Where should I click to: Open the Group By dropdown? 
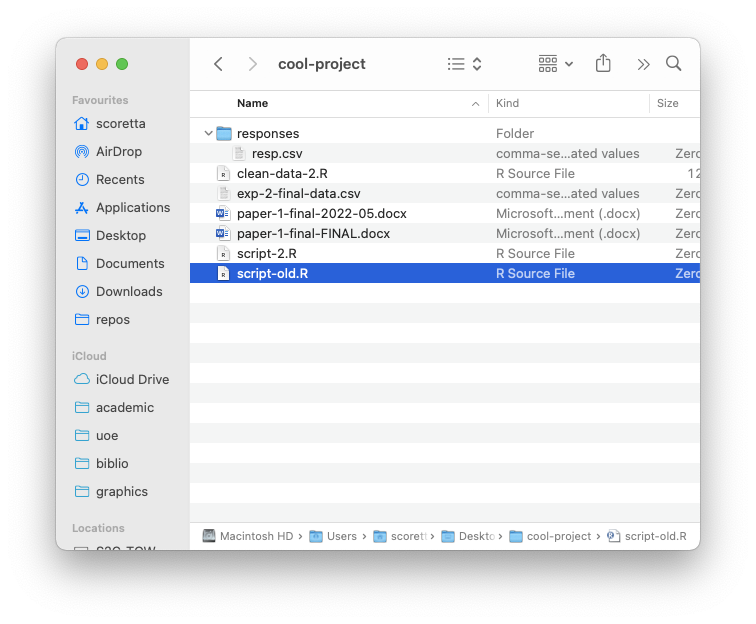(x=555, y=64)
